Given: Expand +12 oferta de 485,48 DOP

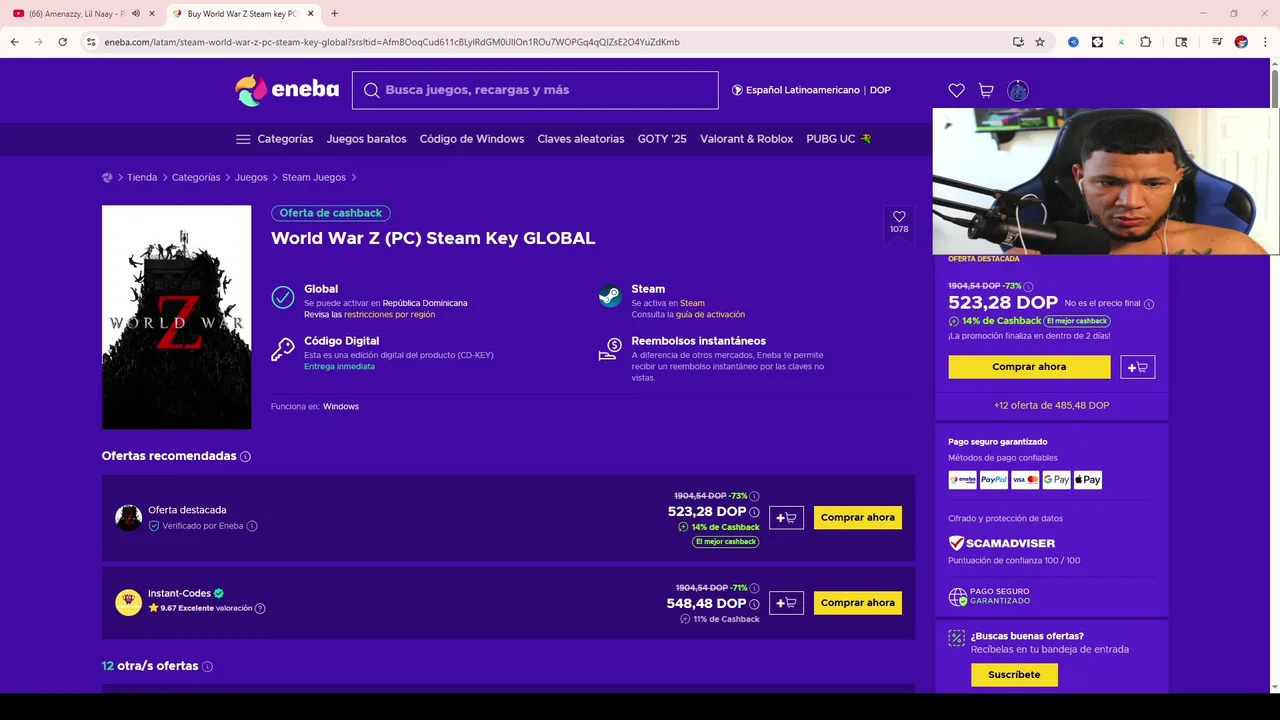Looking at the screenshot, I should (1051, 405).
